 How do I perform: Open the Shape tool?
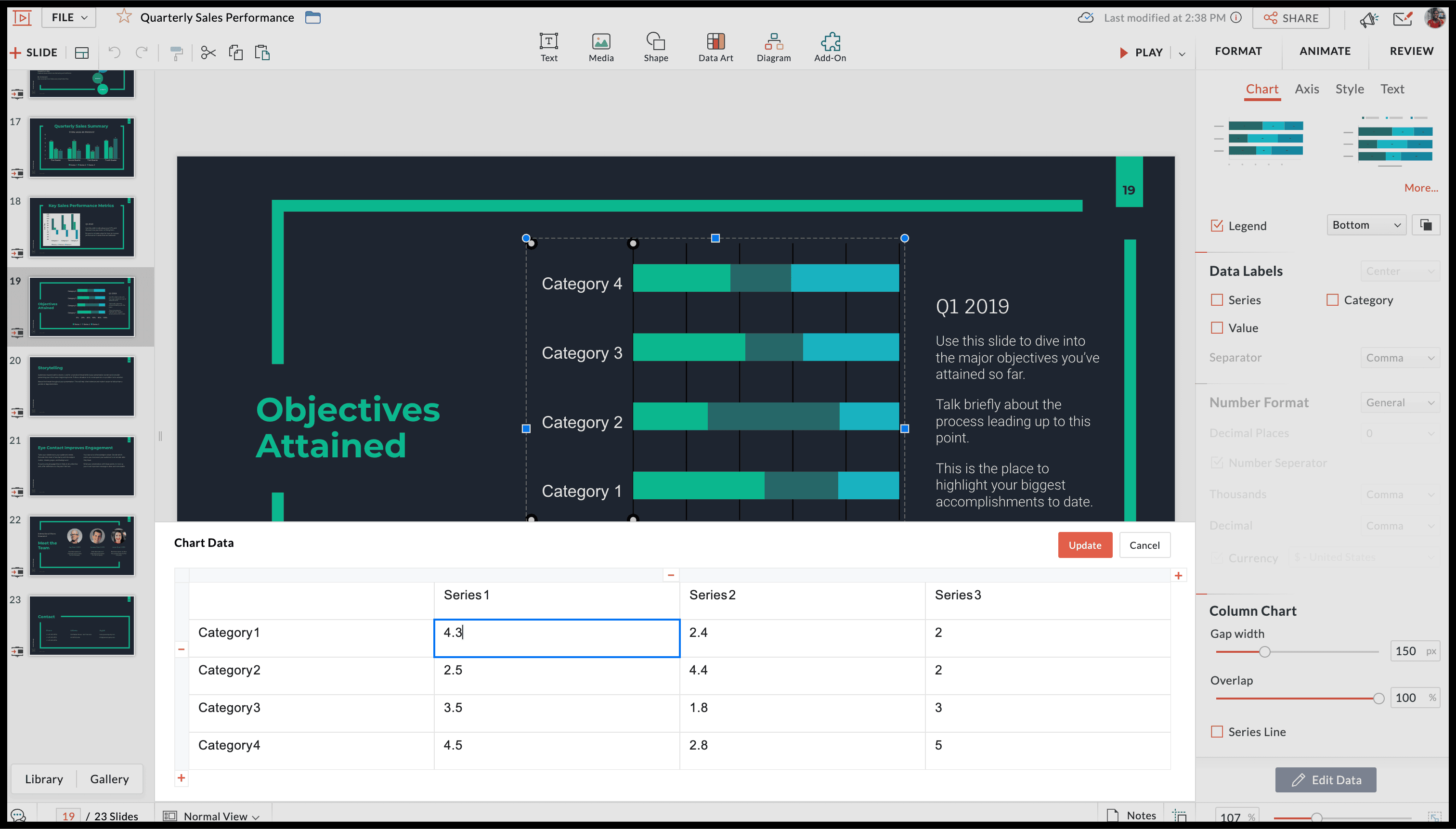coord(655,47)
